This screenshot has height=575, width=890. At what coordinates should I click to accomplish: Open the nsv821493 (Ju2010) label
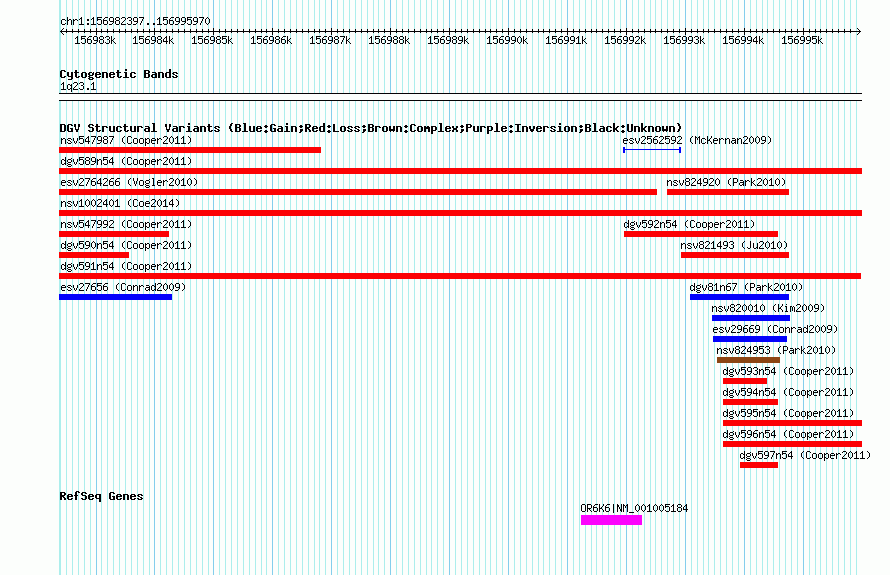734,245
